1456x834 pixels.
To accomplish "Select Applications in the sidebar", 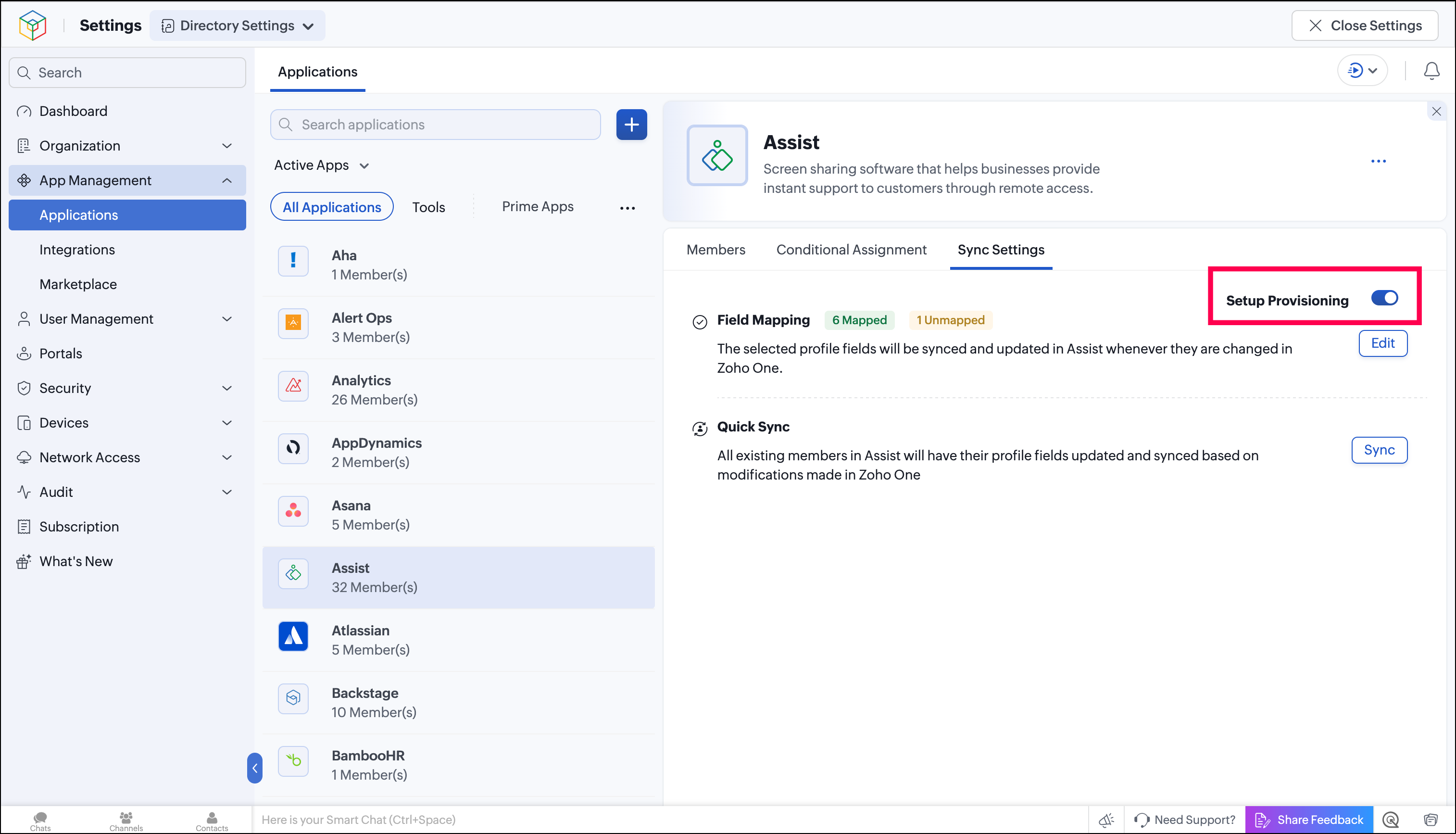I will click(127, 215).
